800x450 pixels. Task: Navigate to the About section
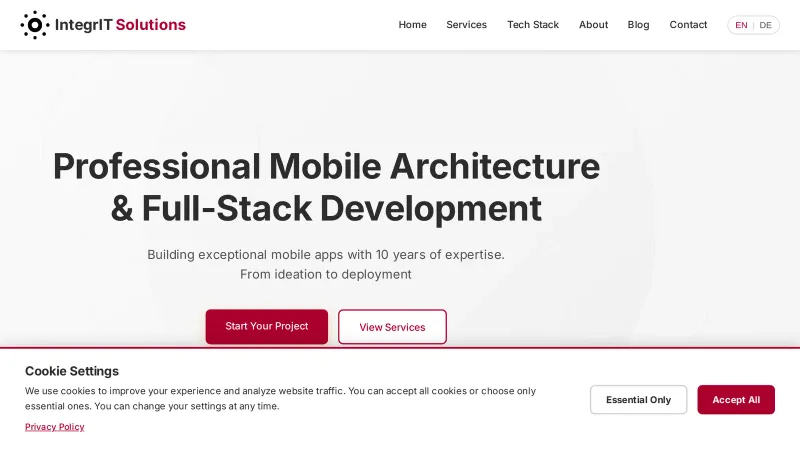pos(593,25)
